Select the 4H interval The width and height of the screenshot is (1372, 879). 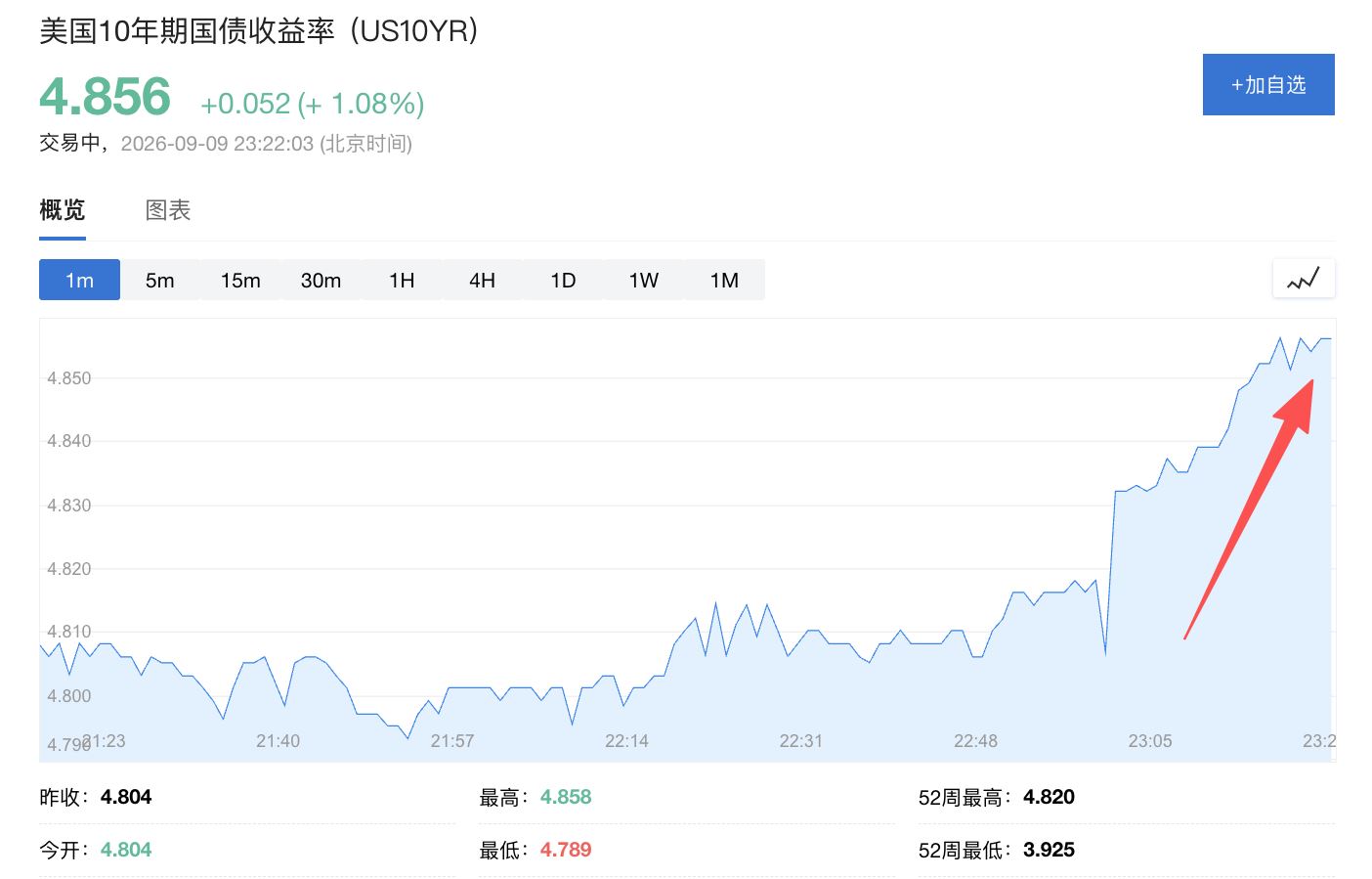[483, 281]
